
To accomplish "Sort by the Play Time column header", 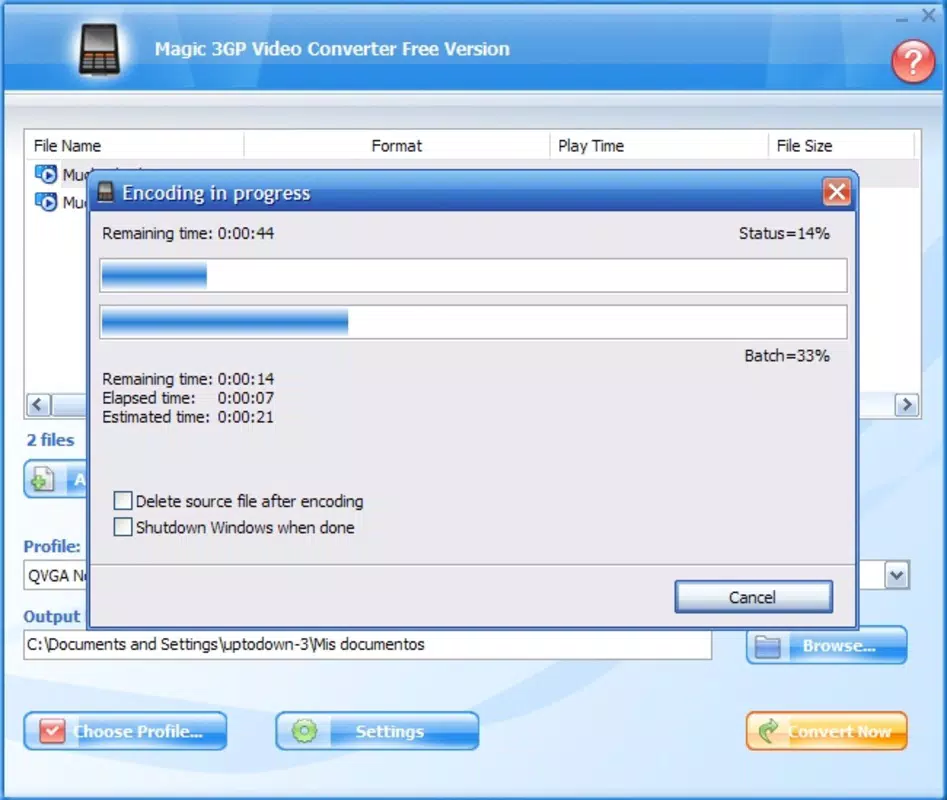I will [659, 146].
